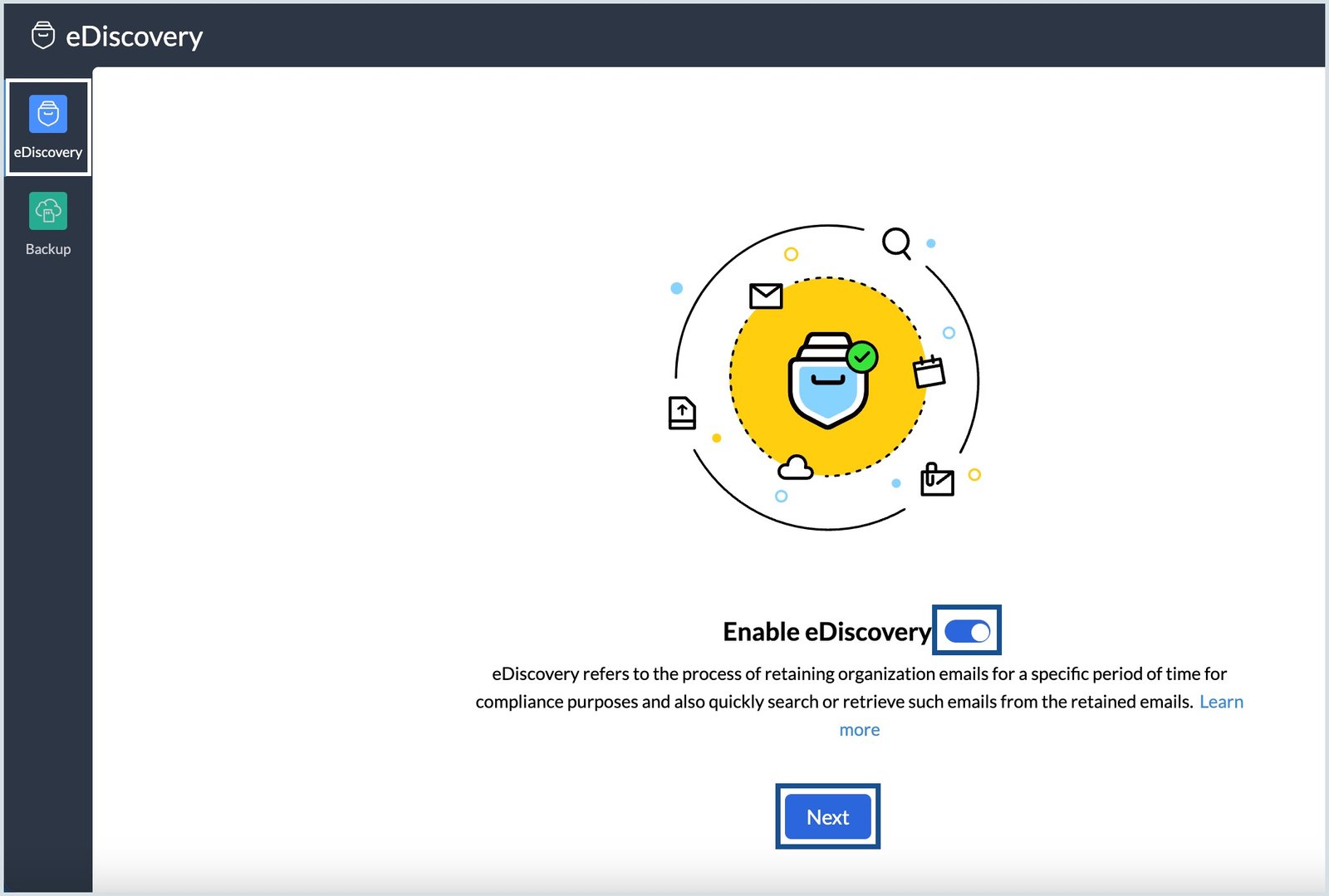Click the green cloud Backup icon
The image size is (1329, 896).
point(47,211)
